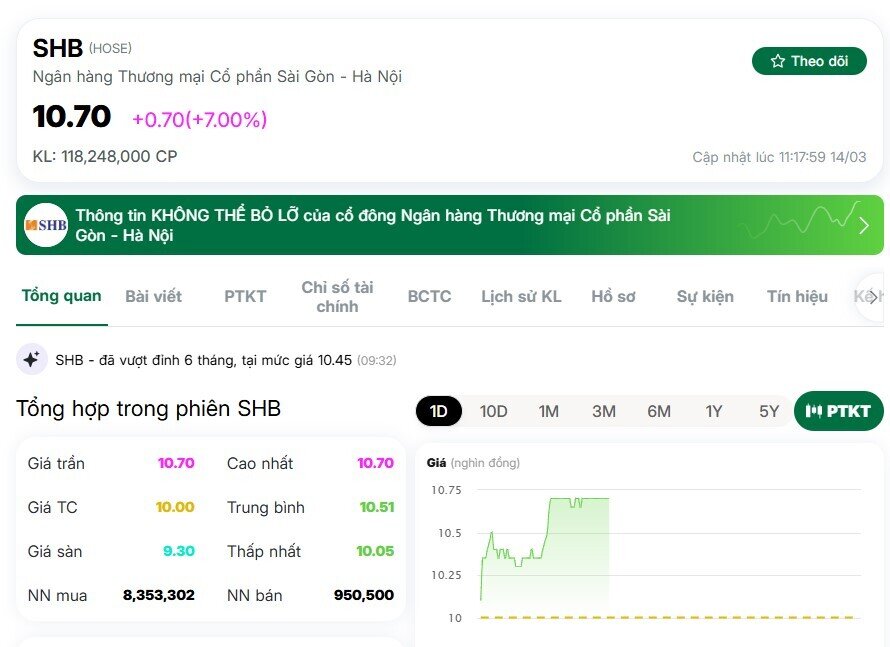
Task: Click the candlestick icon in the PTKT chart button
Action: (813, 411)
